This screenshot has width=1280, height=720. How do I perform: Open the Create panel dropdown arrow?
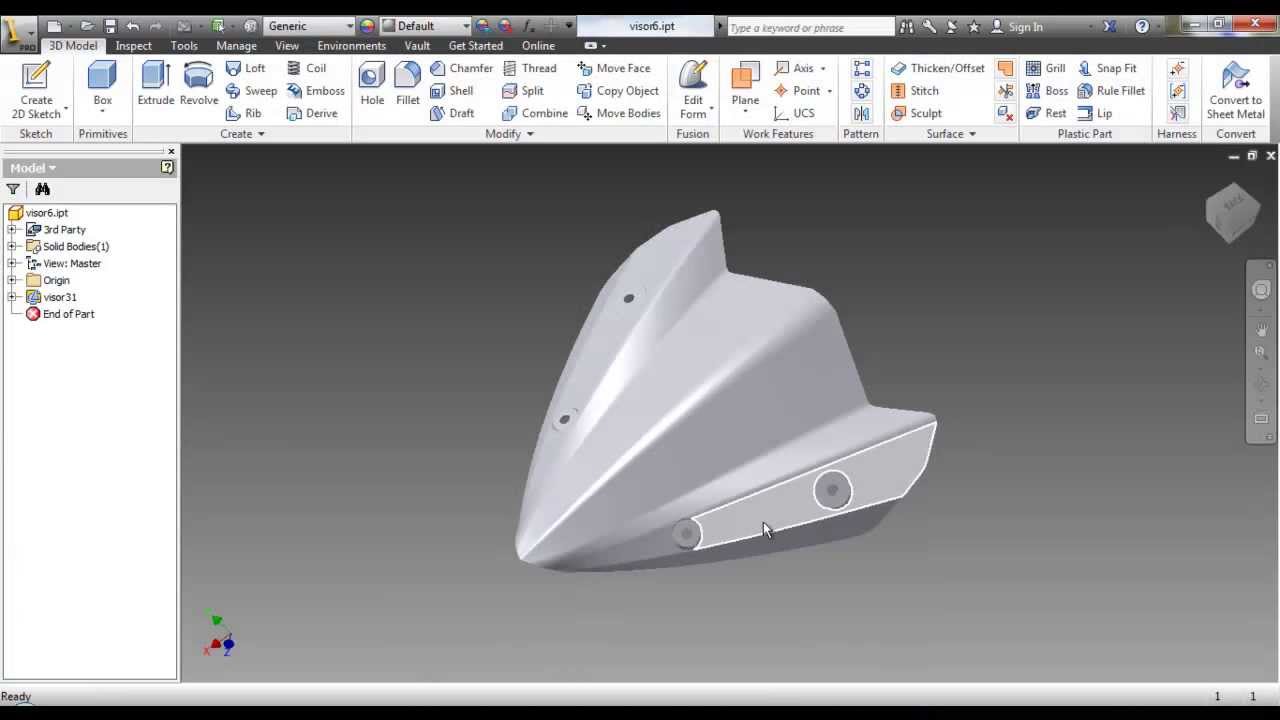coord(261,134)
